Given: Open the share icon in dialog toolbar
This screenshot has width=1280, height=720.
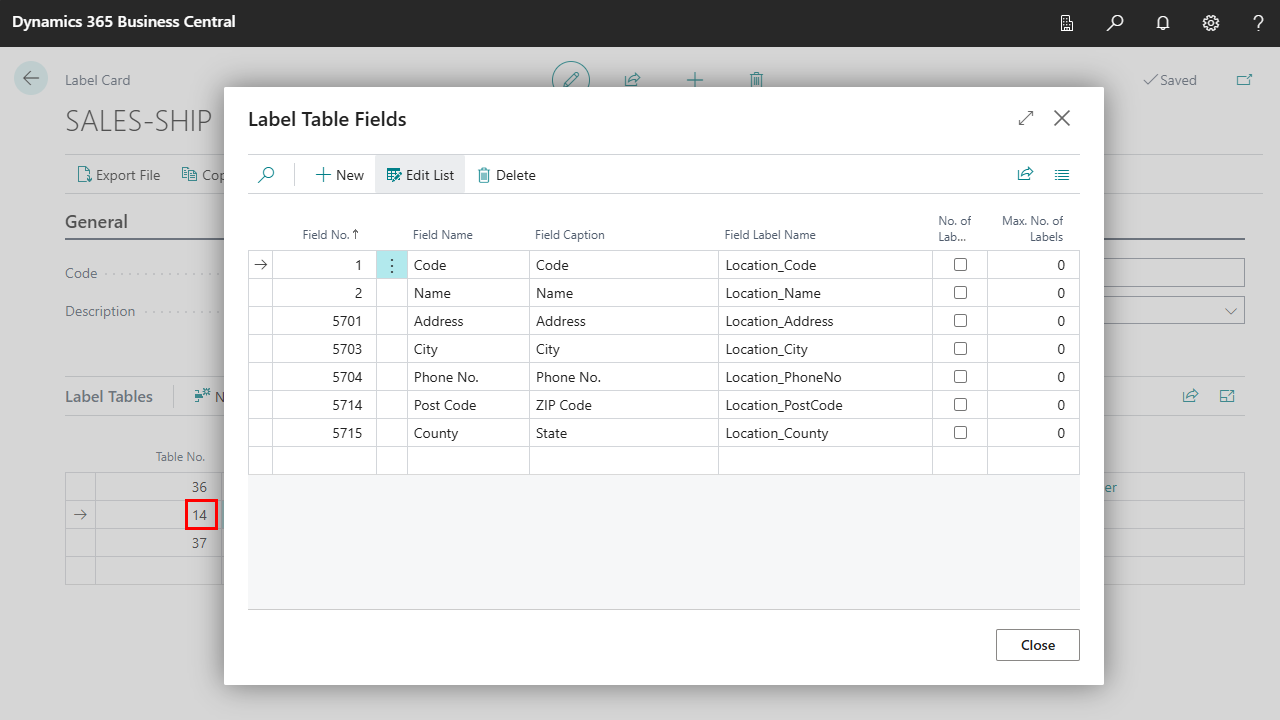Looking at the screenshot, I should tap(1025, 175).
